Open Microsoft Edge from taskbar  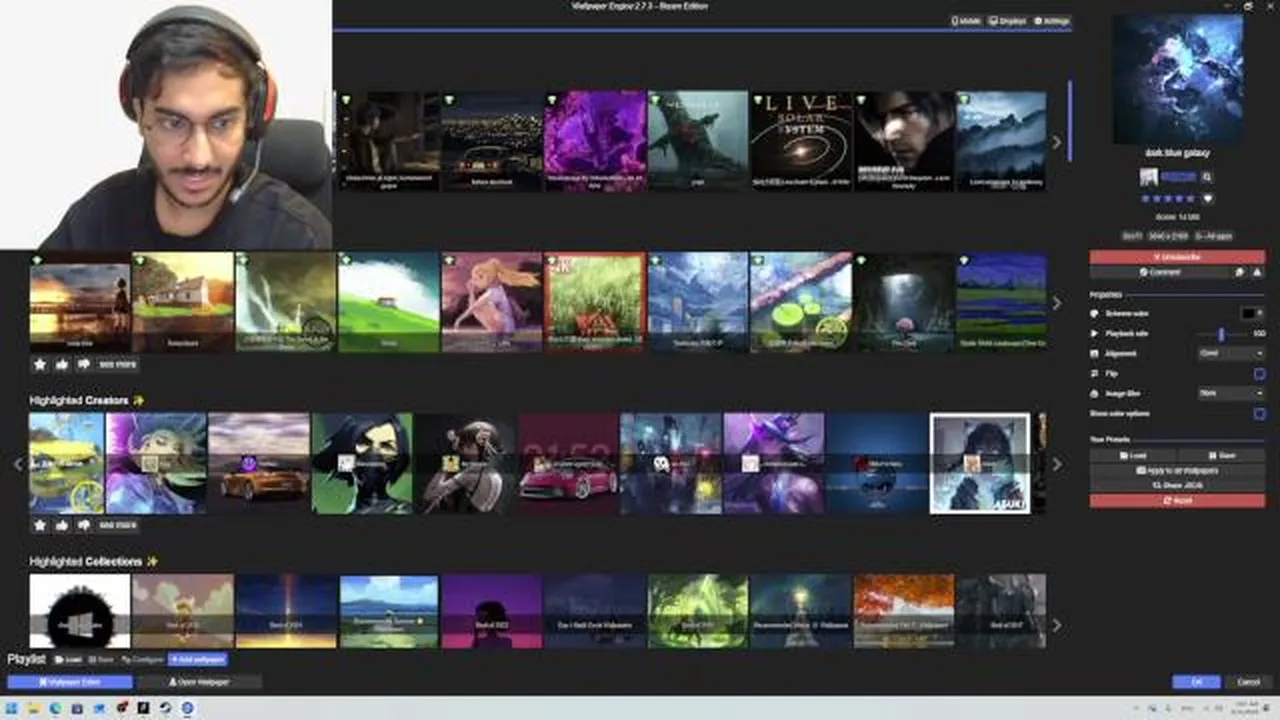coord(56,708)
